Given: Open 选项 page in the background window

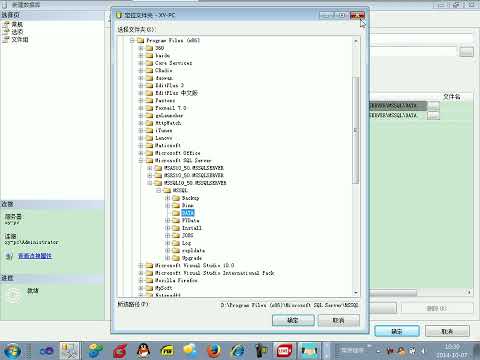Looking at the screenshot, I should (x=17, y=32).
